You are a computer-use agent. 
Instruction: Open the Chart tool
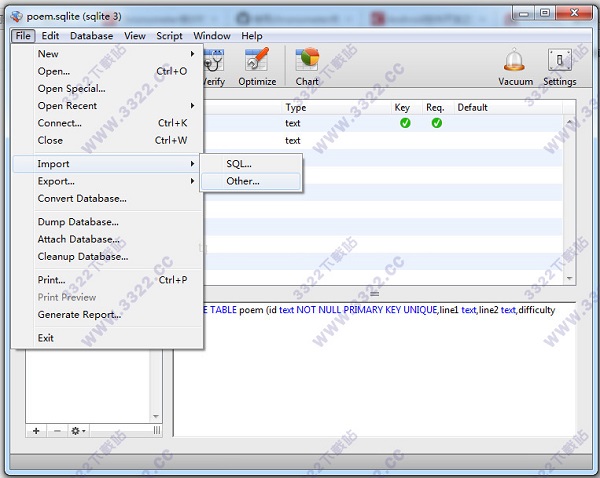coord(307,66)
